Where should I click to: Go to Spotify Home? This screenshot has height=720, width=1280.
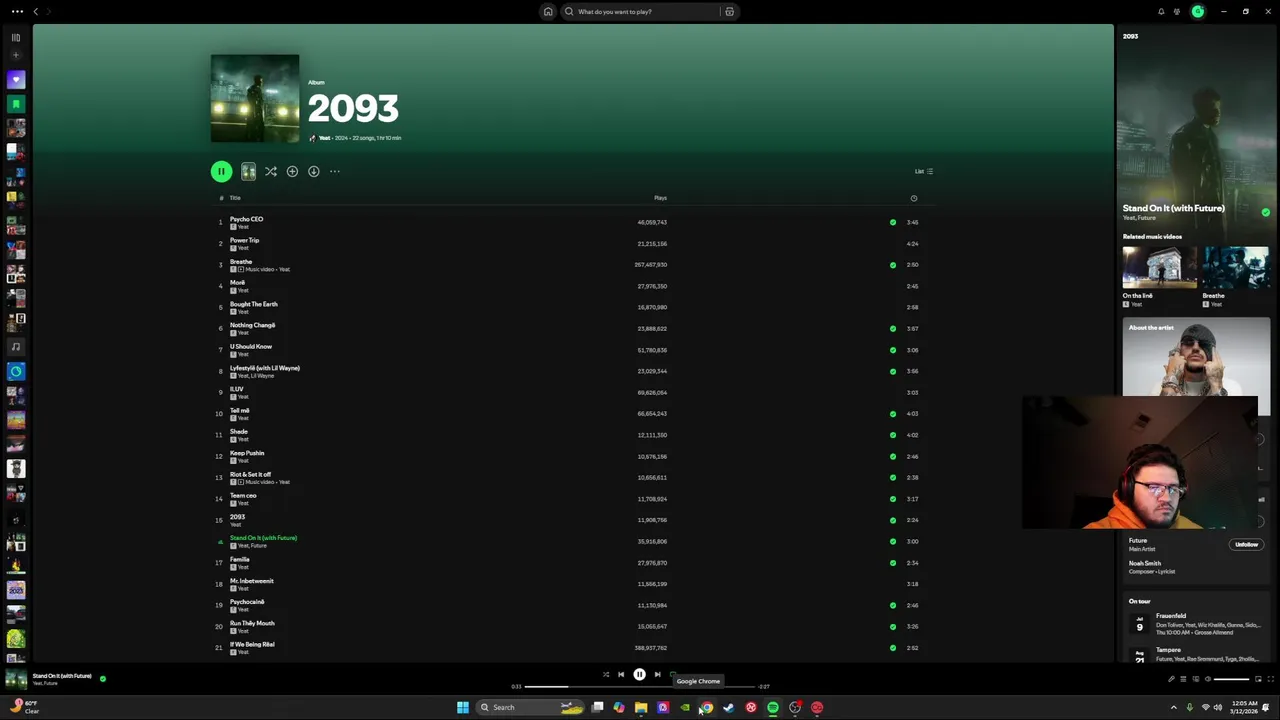(548, 11)
